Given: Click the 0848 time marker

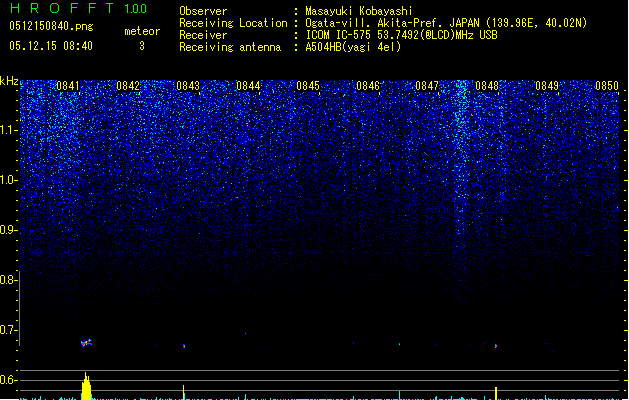Looking at the screenshot, I should (487, 86).
